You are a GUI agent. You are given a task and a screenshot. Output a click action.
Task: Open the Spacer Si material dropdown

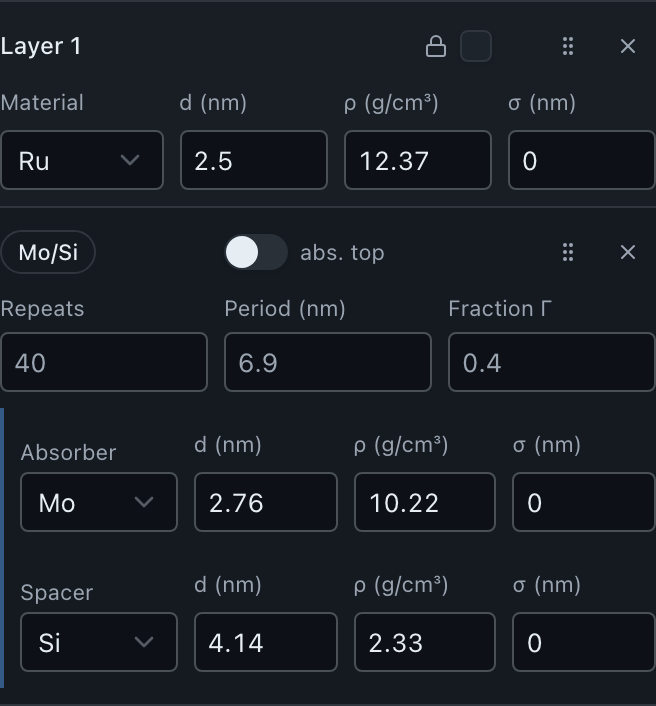[x=99, y=642]
